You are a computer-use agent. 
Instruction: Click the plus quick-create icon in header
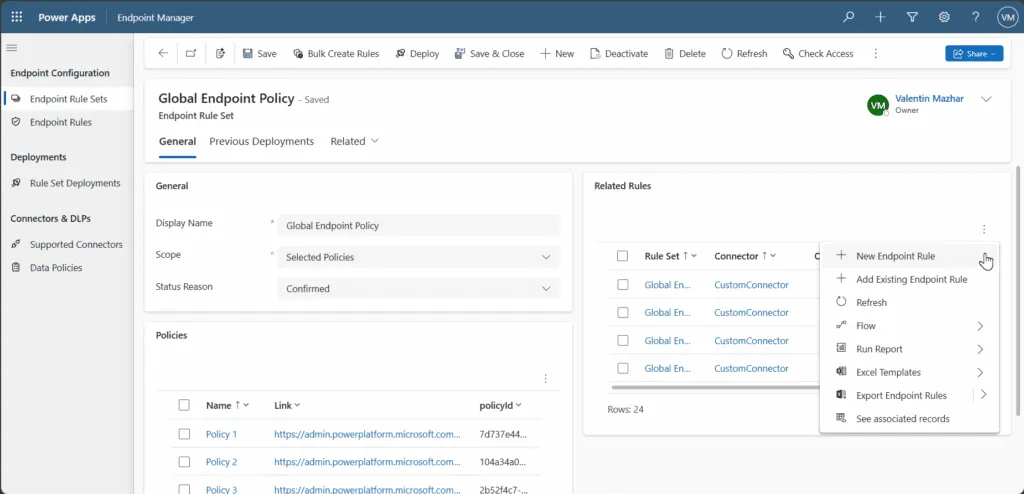tap(880, 17)
